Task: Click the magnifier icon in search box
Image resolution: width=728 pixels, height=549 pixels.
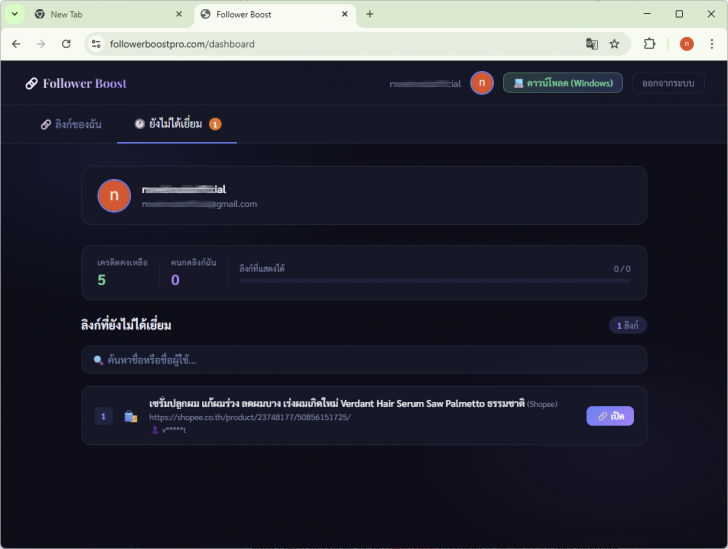Action: (98, 360)
